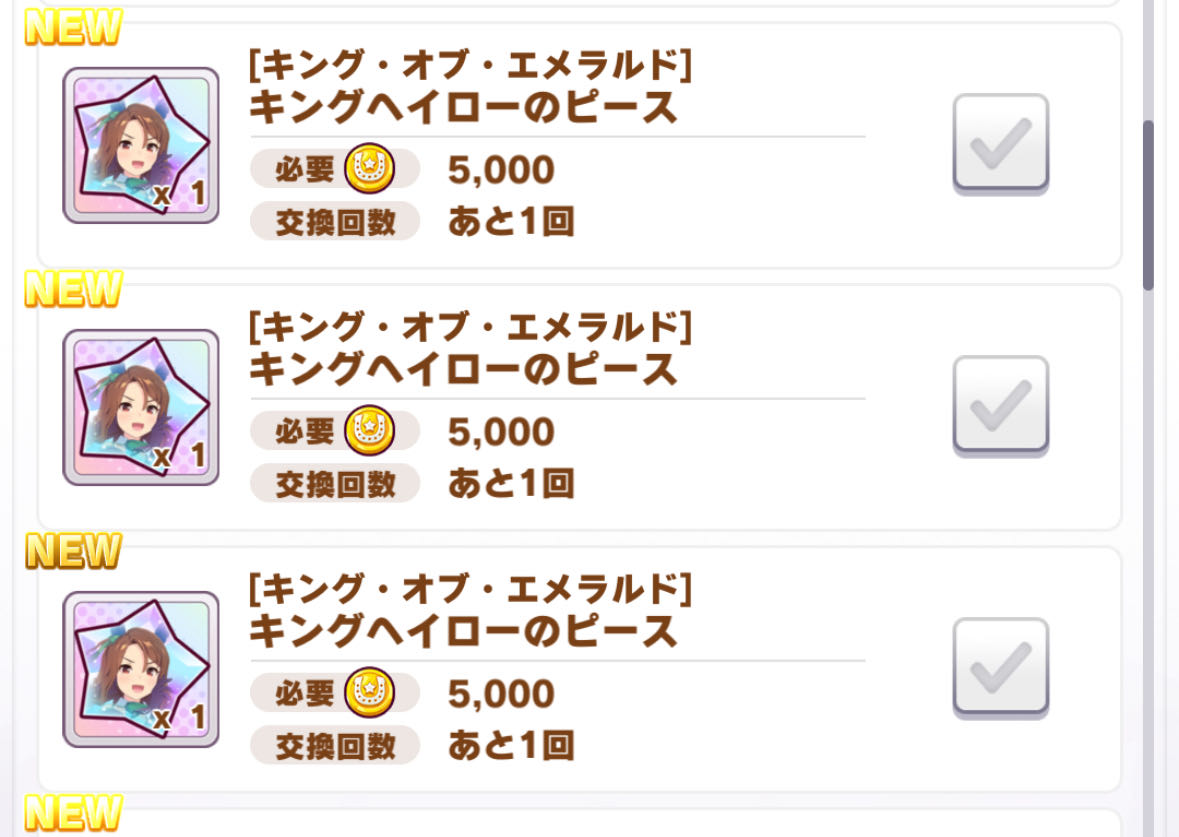Viewport: 1179px width, 837px height.
Task: Click the 5,000 cost in the second item
Action: (x=501, y=432)
